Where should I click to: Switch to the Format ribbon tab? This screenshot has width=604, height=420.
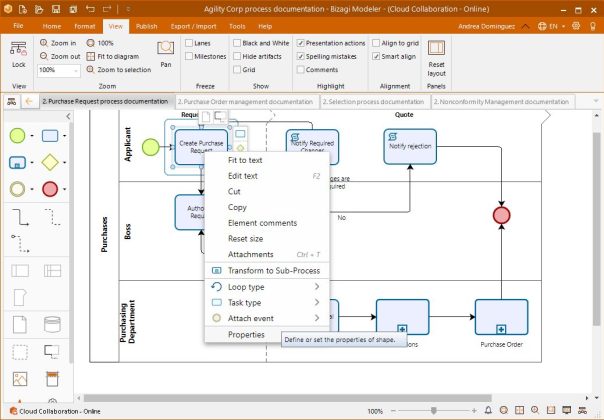coord(85,26)
